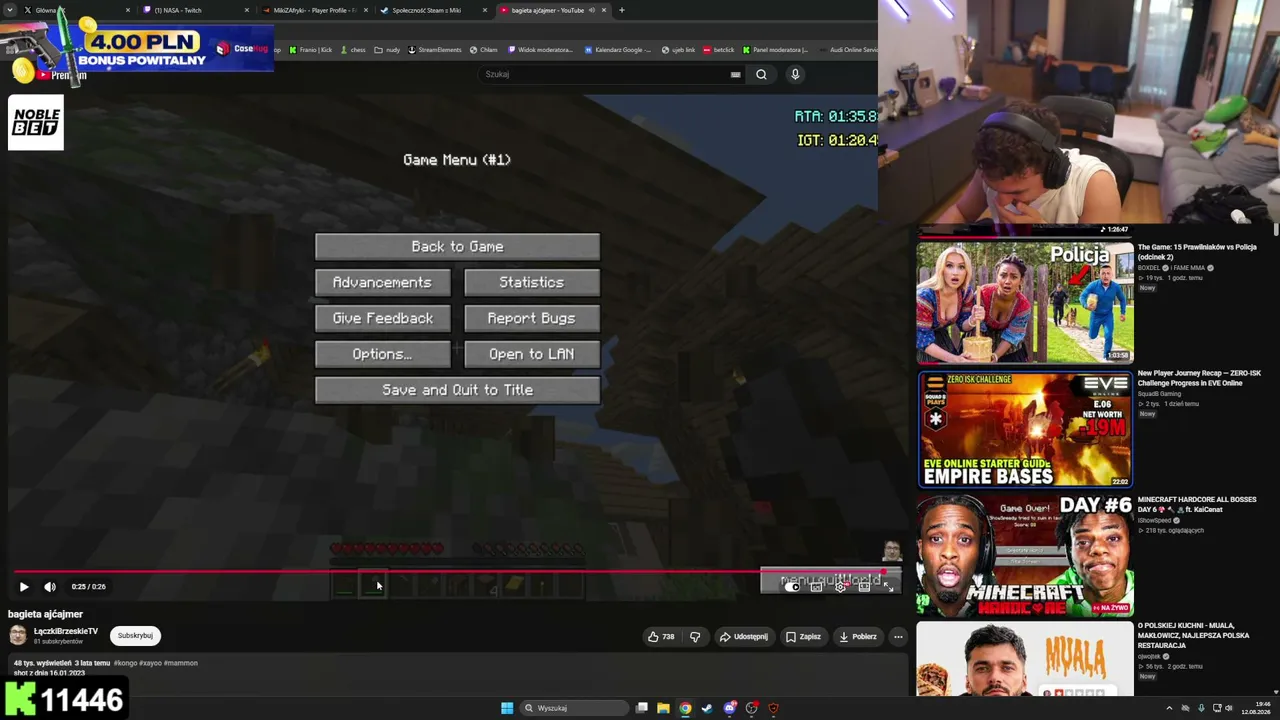Open Windows Start menu
Screen dimensions: 1280x720
point(507,708)
